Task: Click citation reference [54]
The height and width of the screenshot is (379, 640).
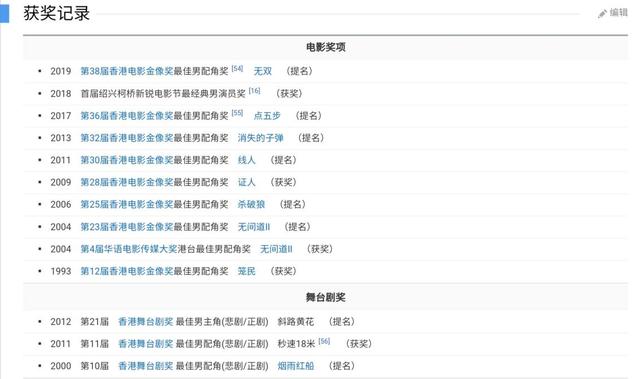Action: pyautogui.click(x=237, y=69)
